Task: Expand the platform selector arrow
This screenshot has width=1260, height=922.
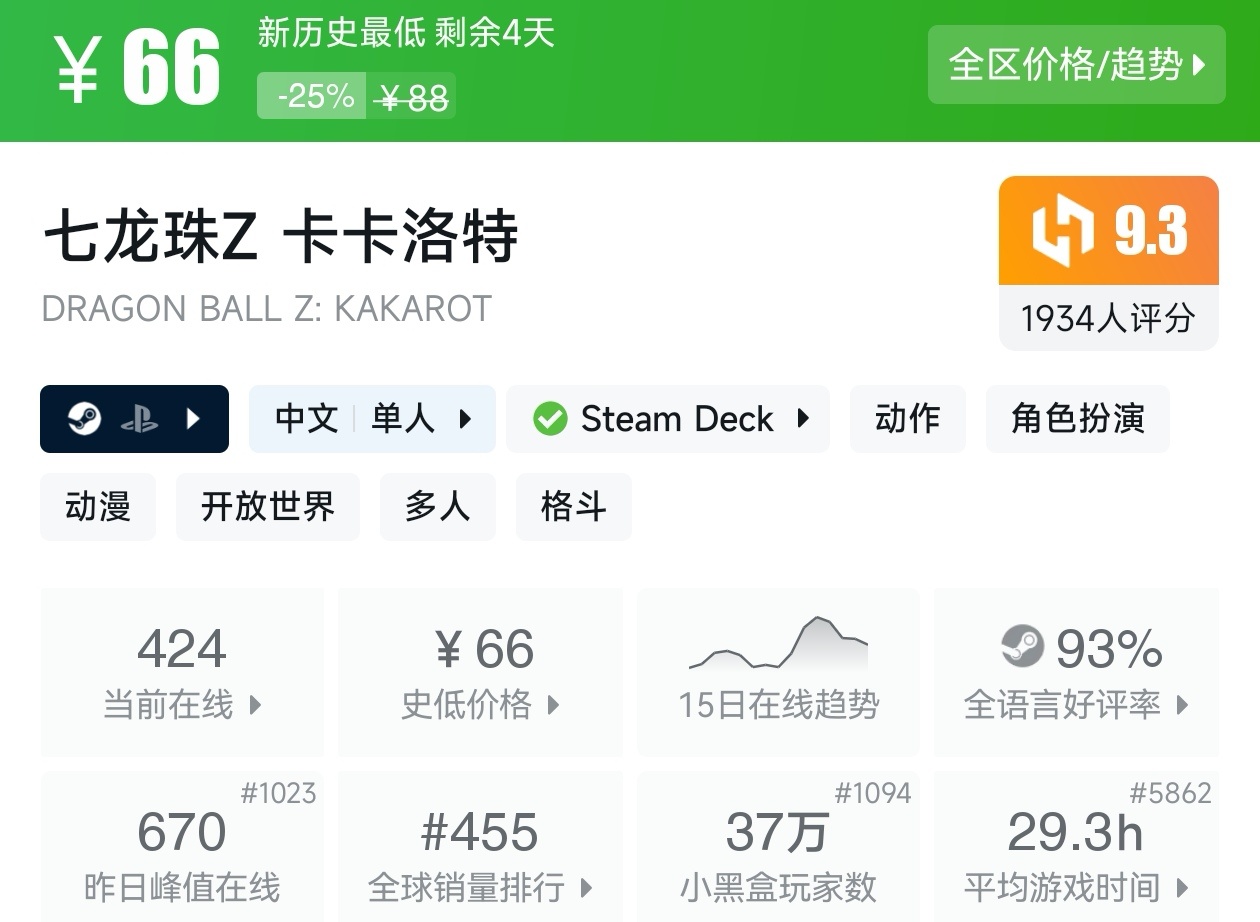Action: click(x=194, y=419)
